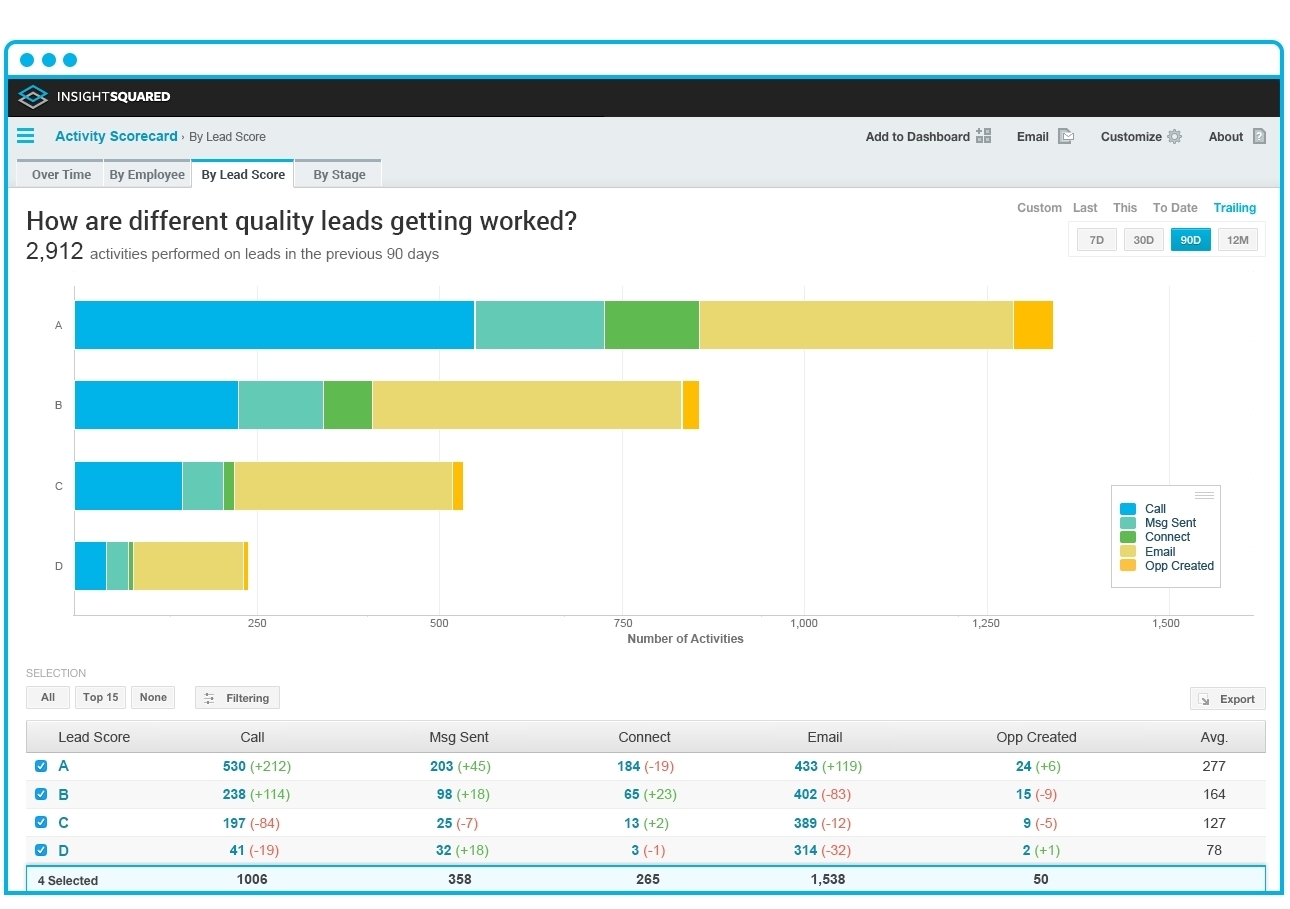
Task: Click the Msg Sent value 203 in row A
Action: coord(441,766)
